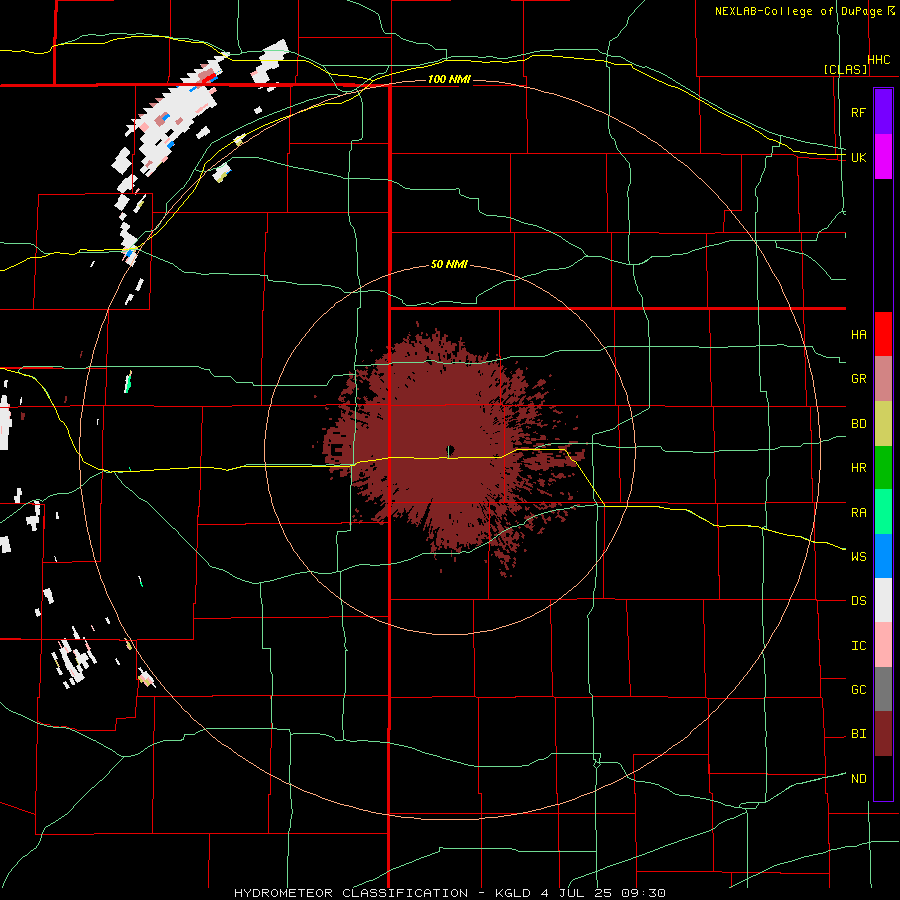Pick the RA light green swatch
The width and height of the screenshot is (900, 900).
[883, 512]
